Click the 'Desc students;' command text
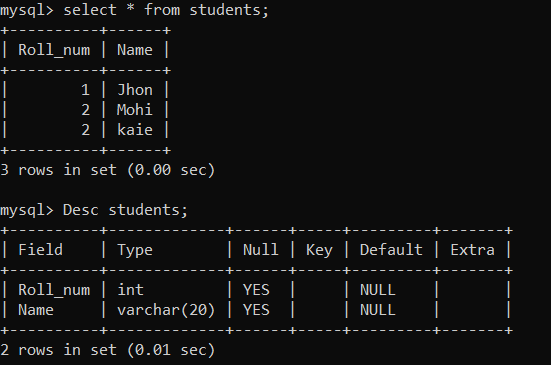 click(125, 210)
